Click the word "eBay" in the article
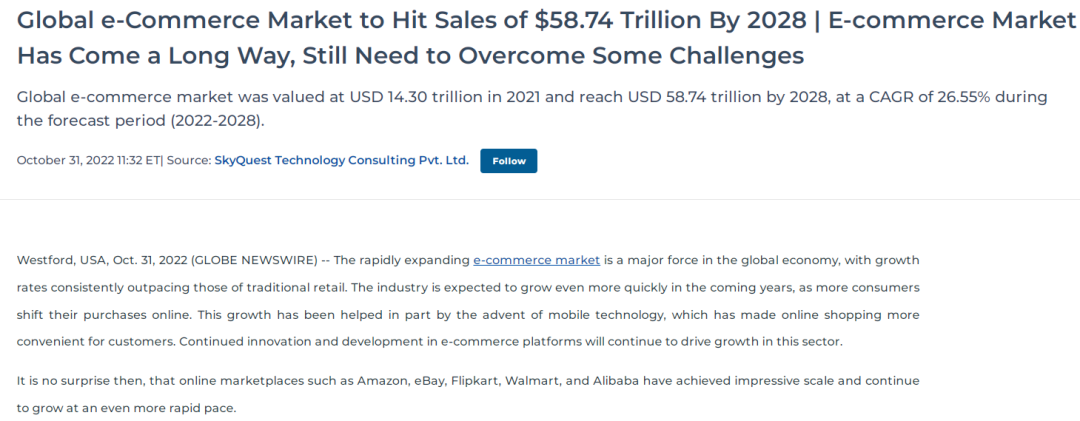The height and width of the screenshot is (421, 1080). coord(428,381)
